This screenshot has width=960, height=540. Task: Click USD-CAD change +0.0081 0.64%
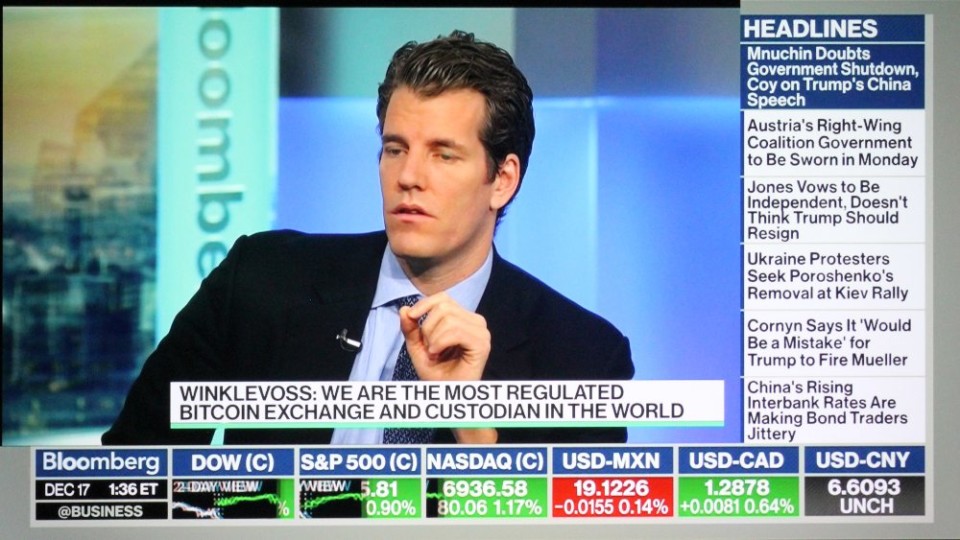[x=738, y=507]
